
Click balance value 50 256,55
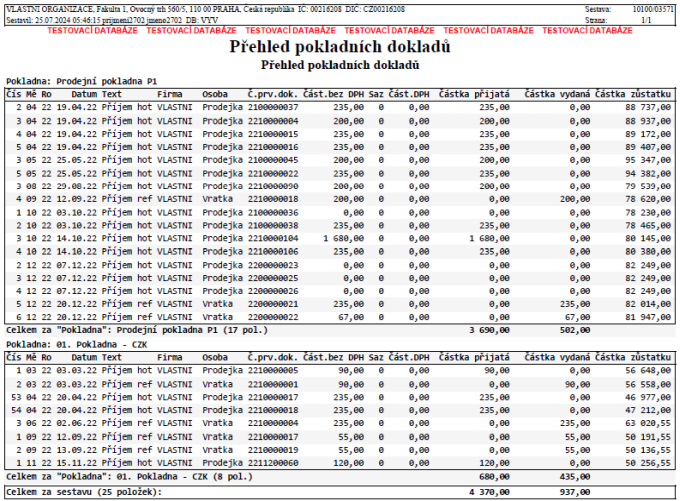(x=648, y=463)
